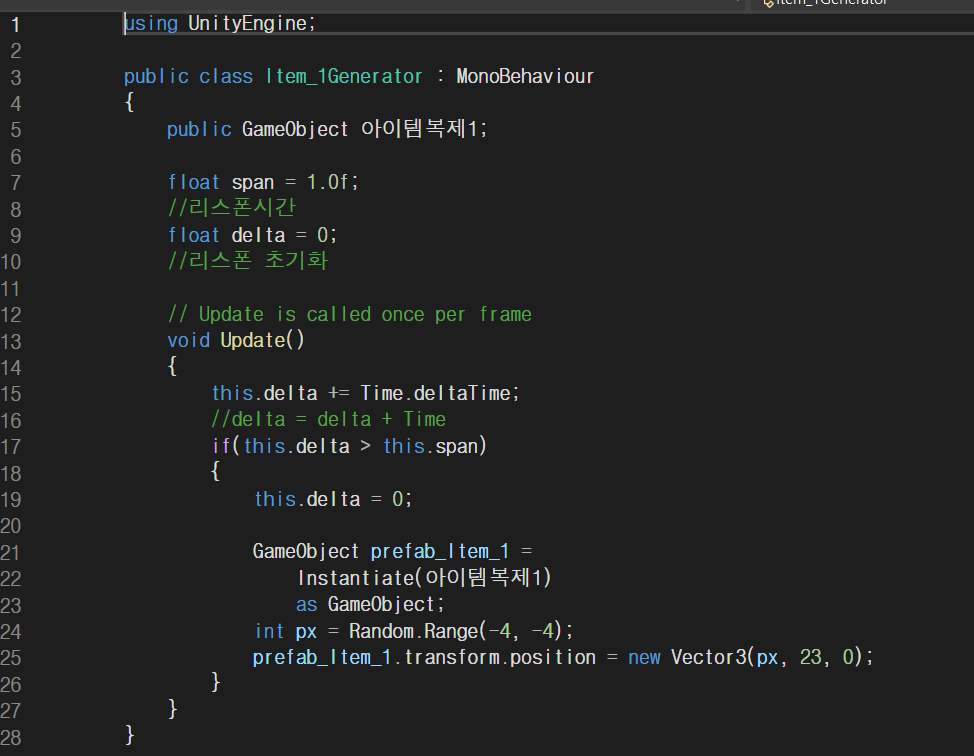Click 'MonoBehaviour' base class on line 3
The width and height of the screenshot is (974, 756).
525,76
